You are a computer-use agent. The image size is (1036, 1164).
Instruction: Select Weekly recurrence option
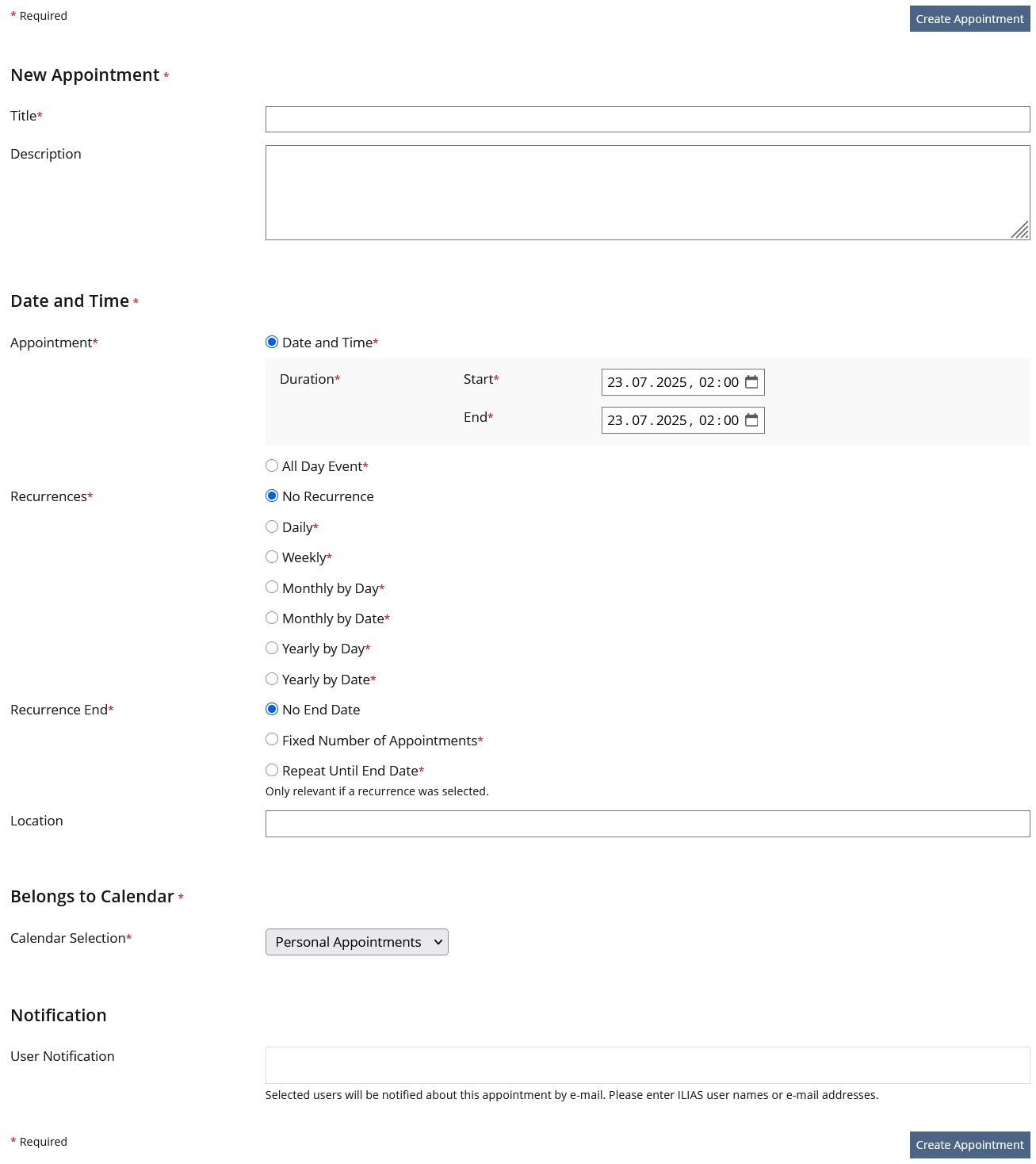click(272, 557)
